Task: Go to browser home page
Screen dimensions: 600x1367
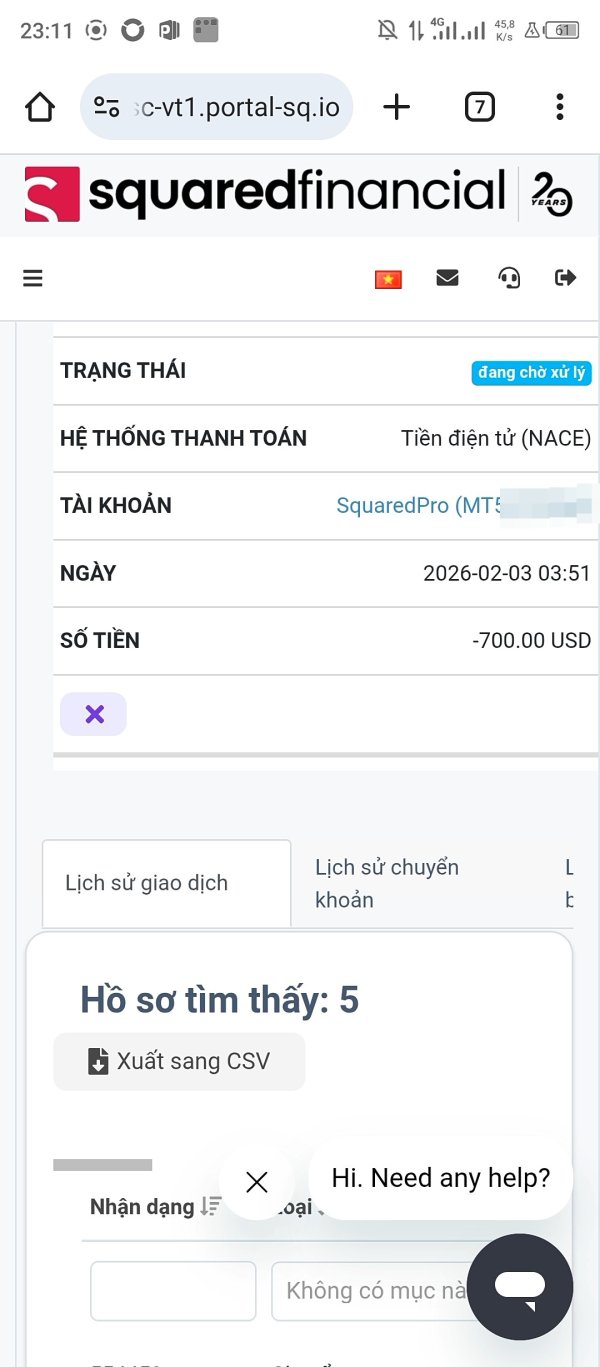Action: 40,107
